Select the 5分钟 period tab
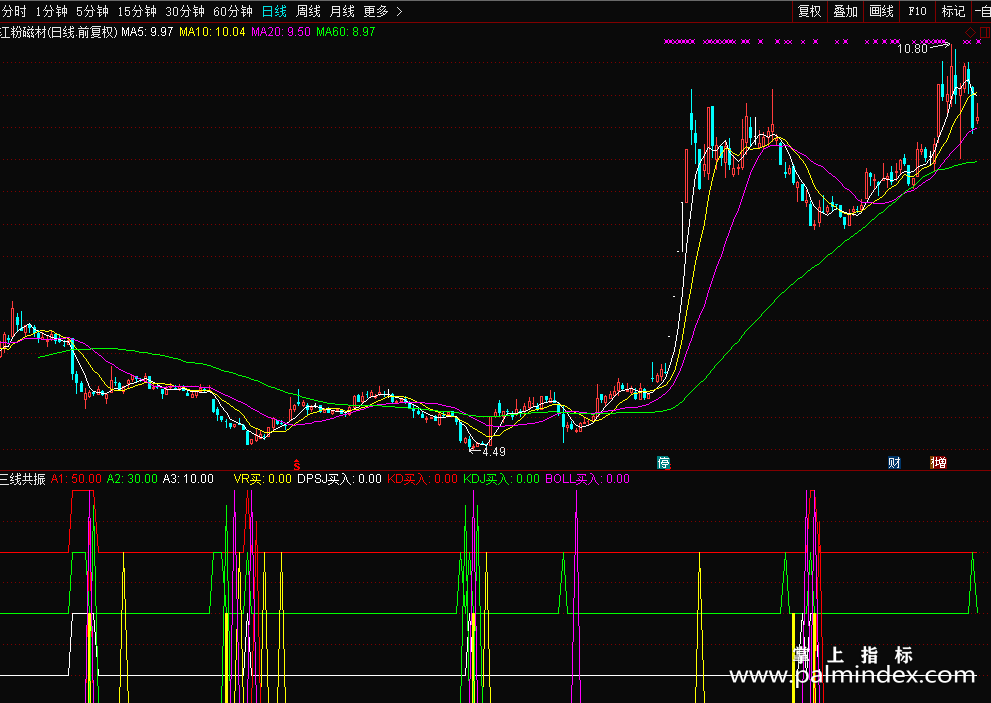Image resolution: width=991 pixels, height=703 pixels. (x=92, y=11)
